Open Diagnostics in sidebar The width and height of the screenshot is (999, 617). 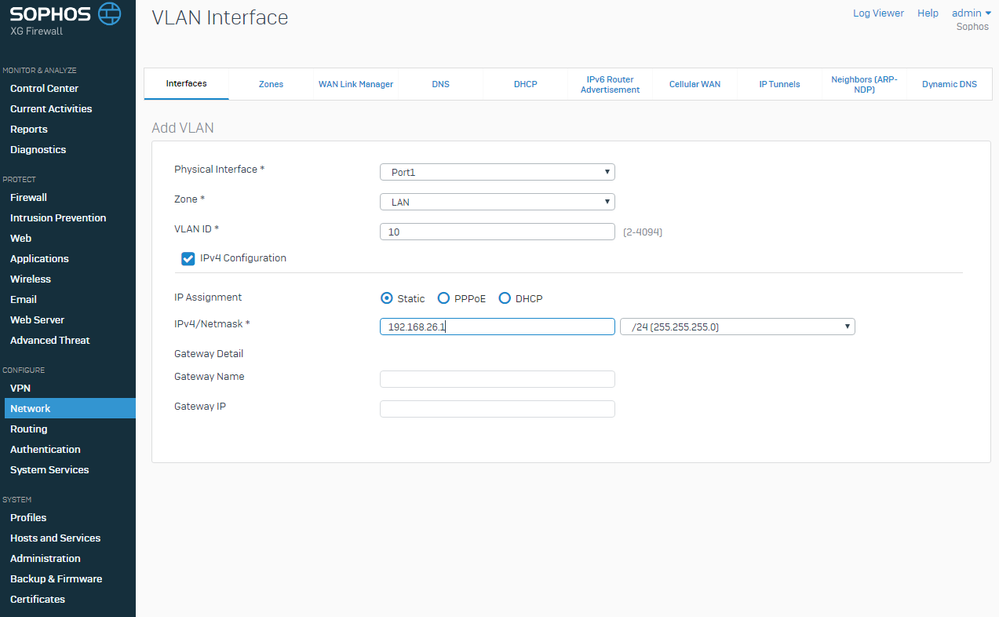[x=38, y=150]
